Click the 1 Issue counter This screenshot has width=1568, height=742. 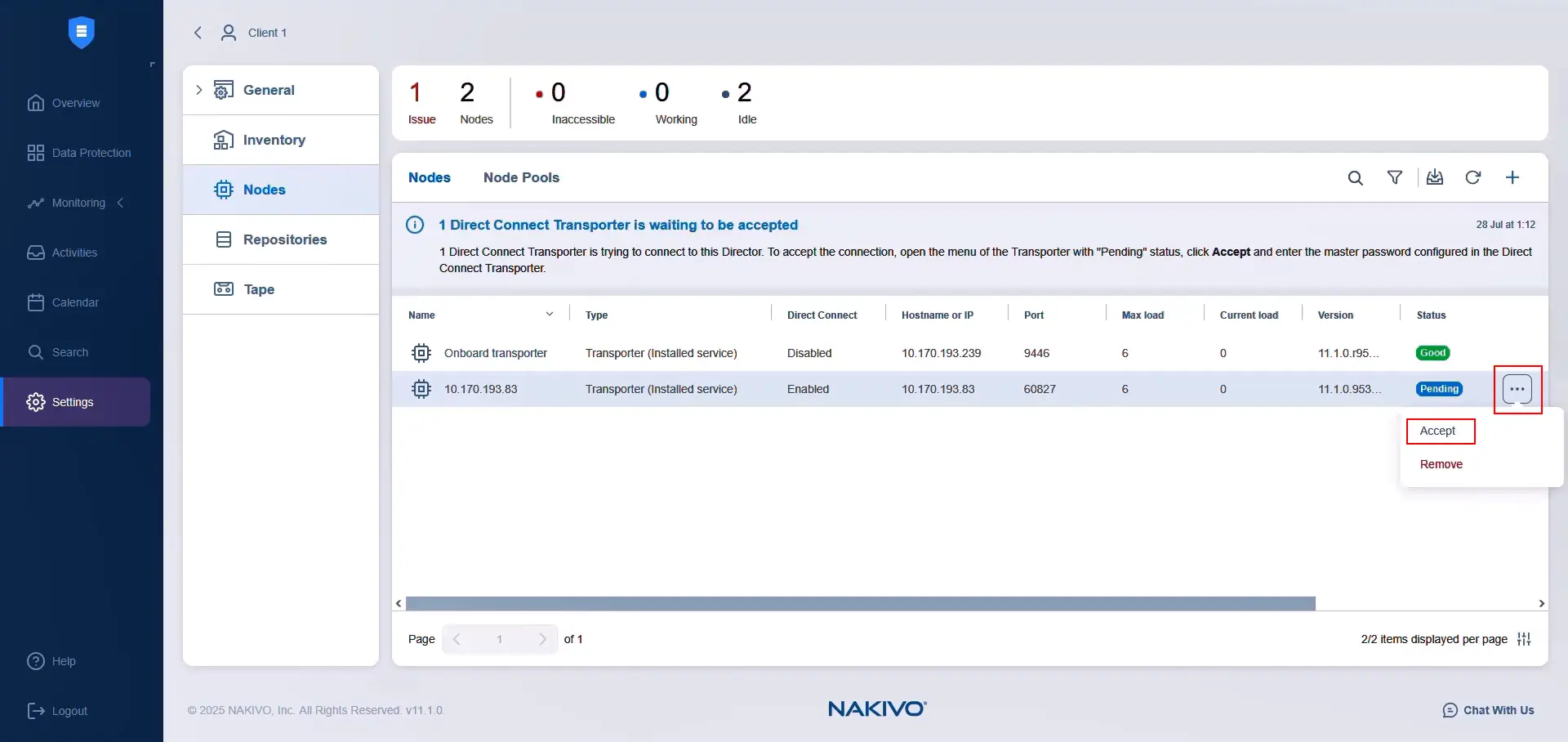tap(421, 103)
